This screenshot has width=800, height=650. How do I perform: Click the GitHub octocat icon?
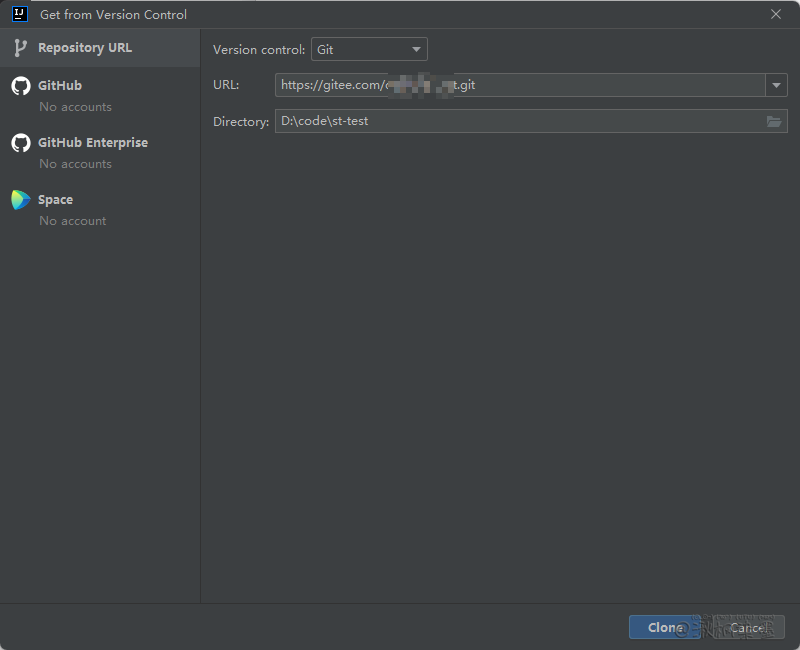click(20, 86)
